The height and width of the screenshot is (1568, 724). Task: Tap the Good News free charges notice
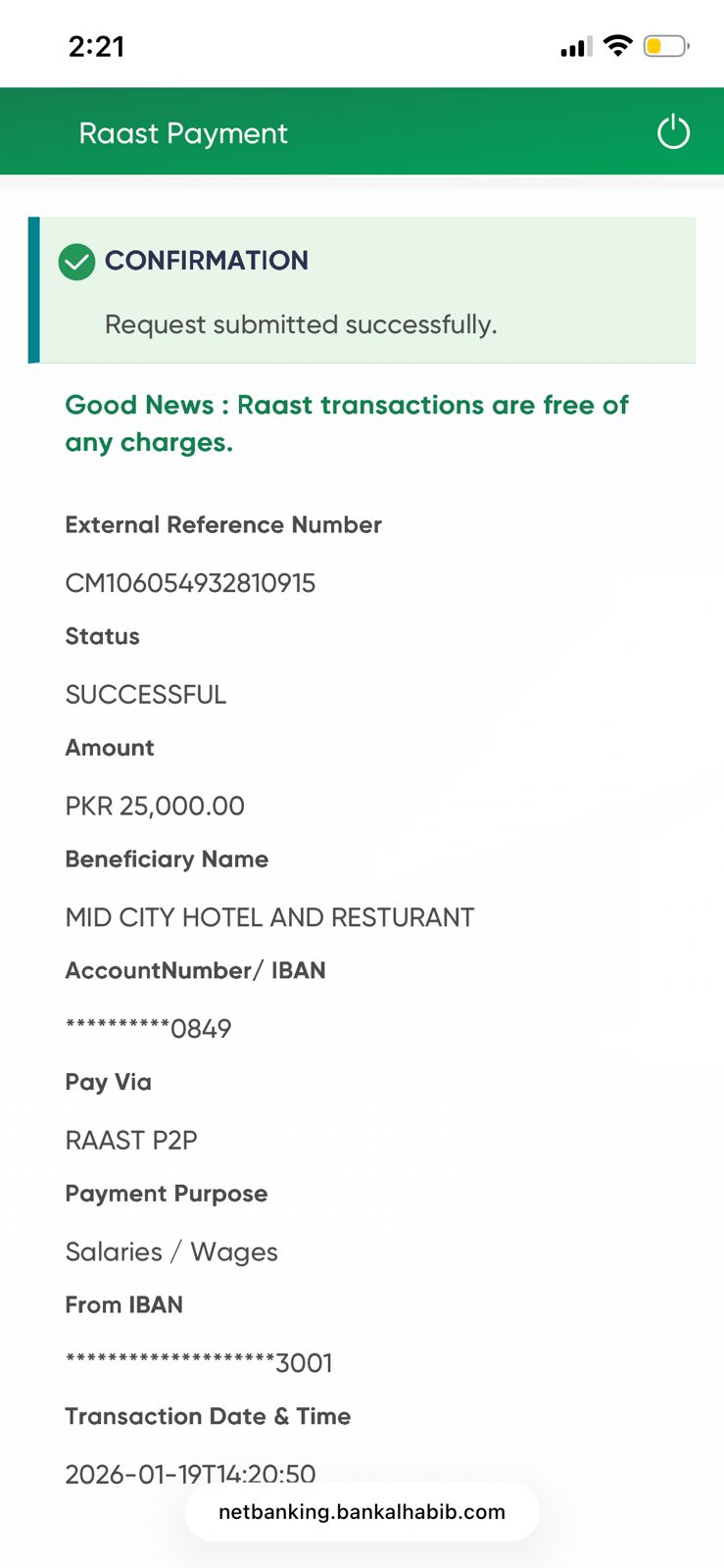(x=347, y=423)
